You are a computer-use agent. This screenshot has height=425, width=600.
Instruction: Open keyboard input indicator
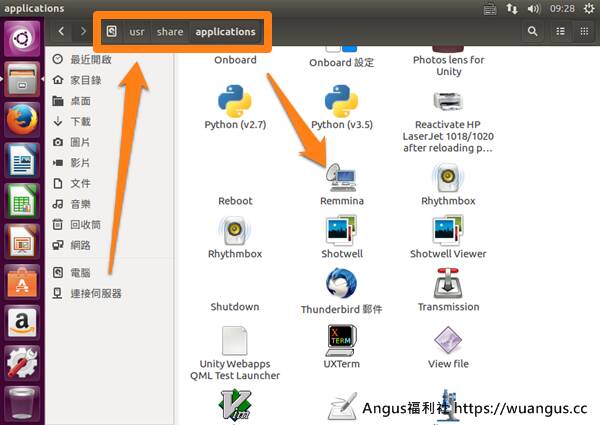coord(489,8)
